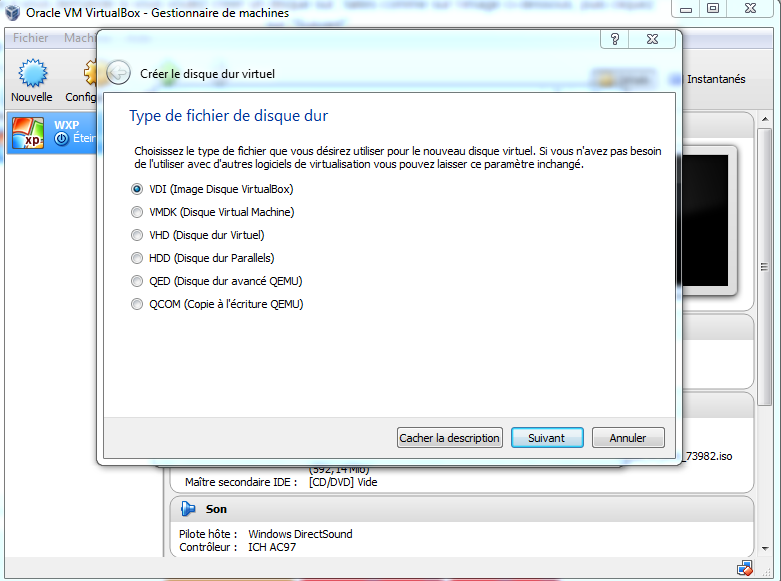Open the Fichier menu
Screen dimensions: 781x581
click(x=30, y=38)
